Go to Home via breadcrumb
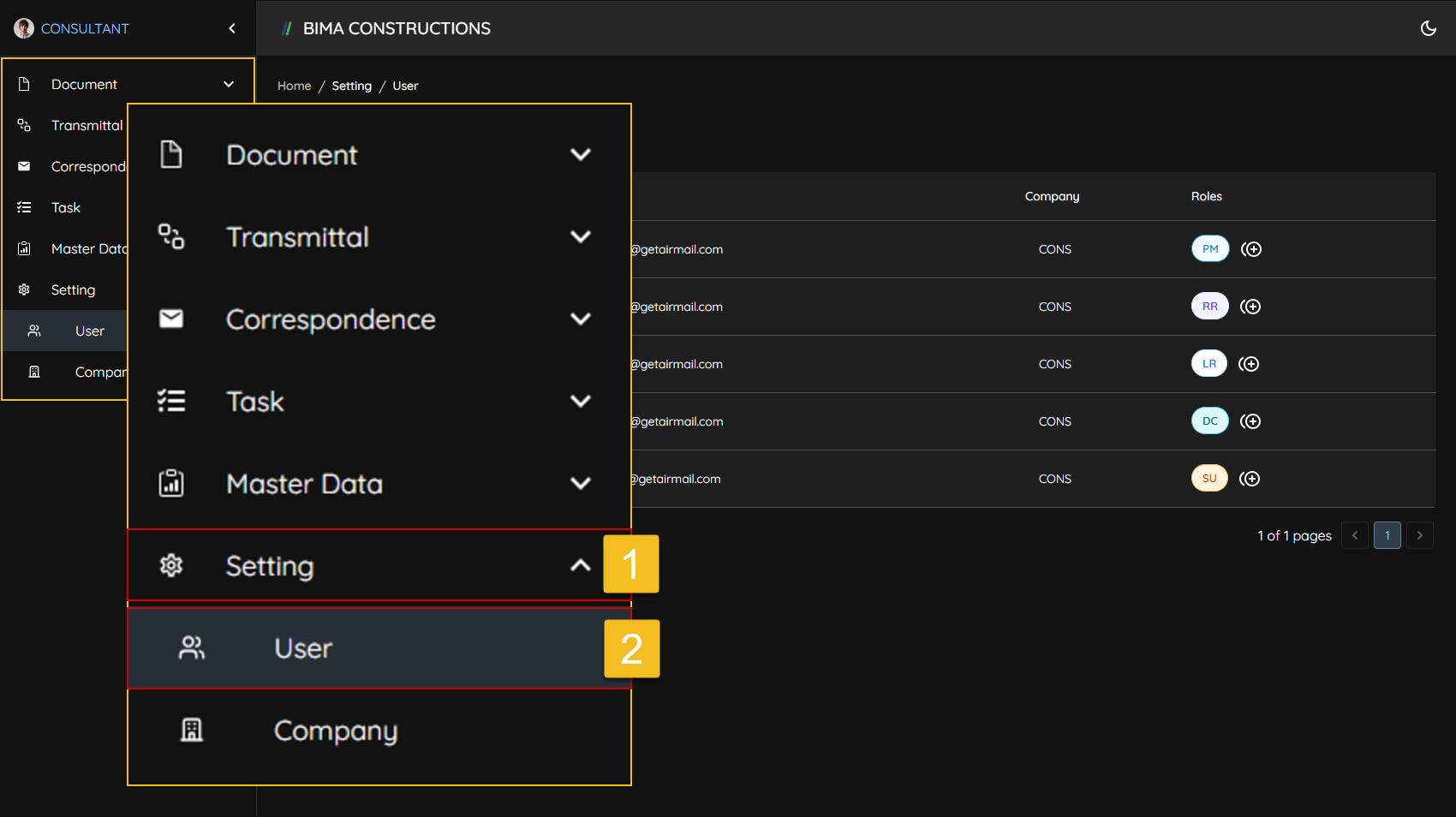1456x817 pixels. click(294, 86)
